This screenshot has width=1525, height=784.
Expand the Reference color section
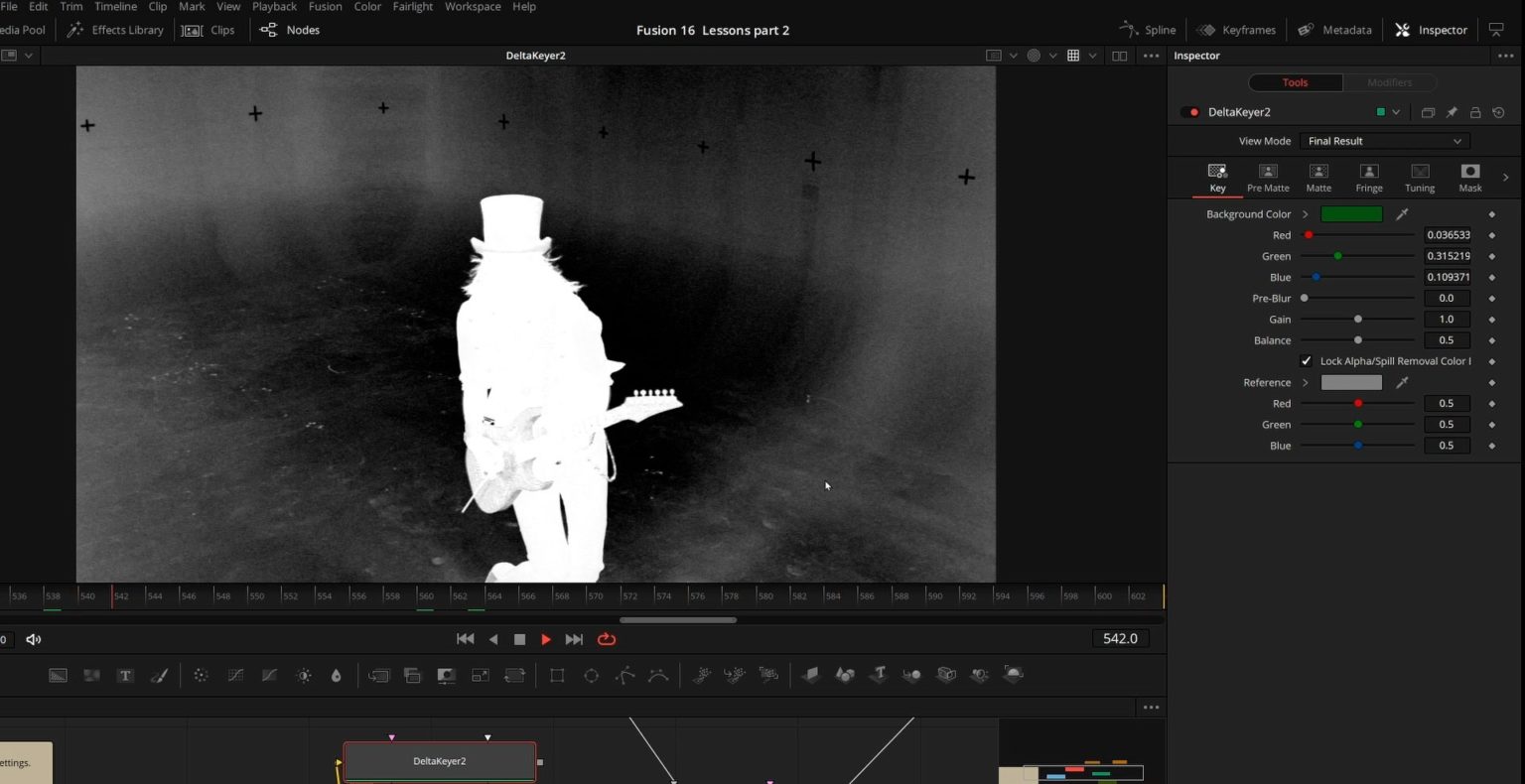coord(1306,383)
